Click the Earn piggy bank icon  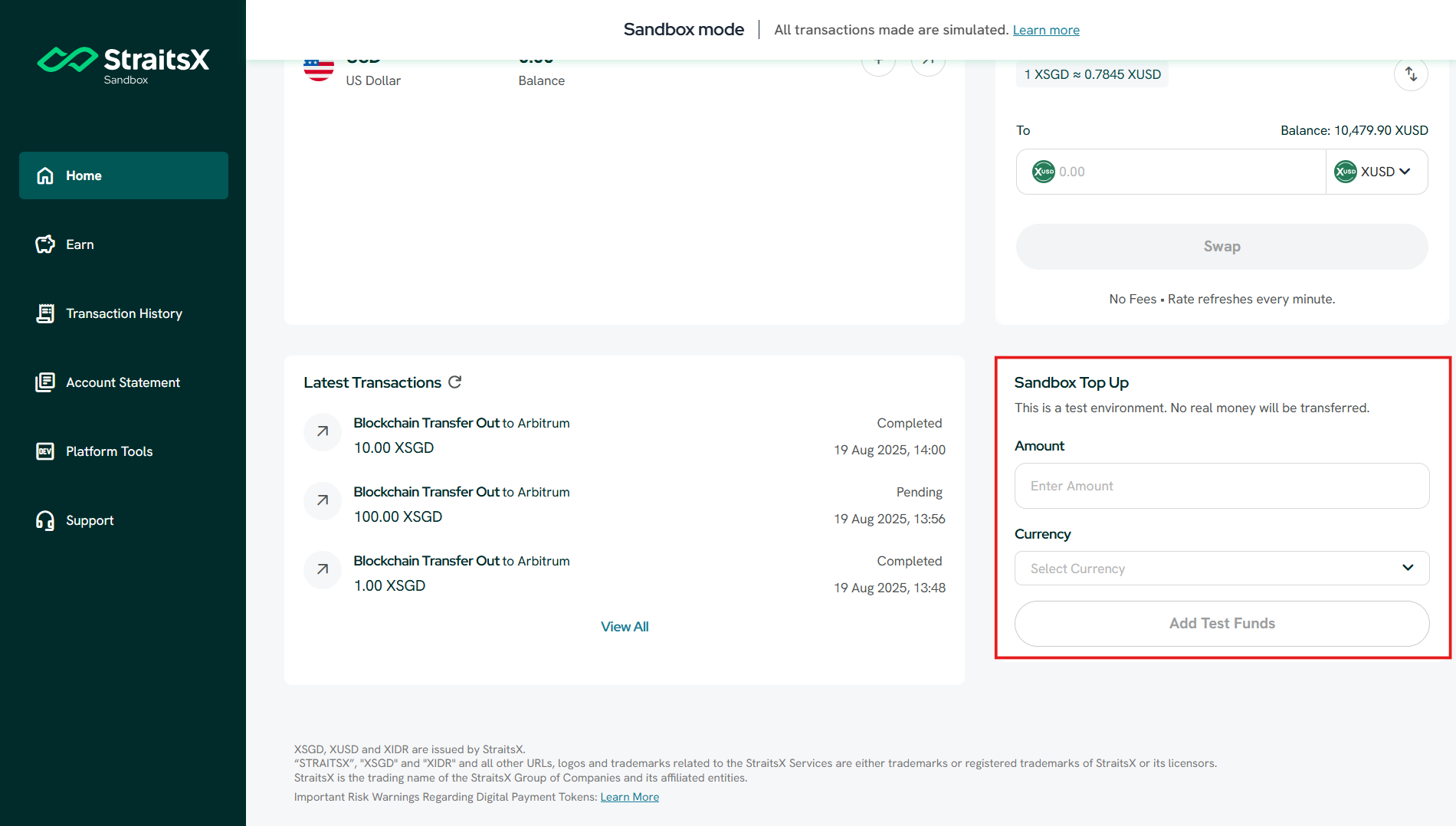(x=45, y=244)
